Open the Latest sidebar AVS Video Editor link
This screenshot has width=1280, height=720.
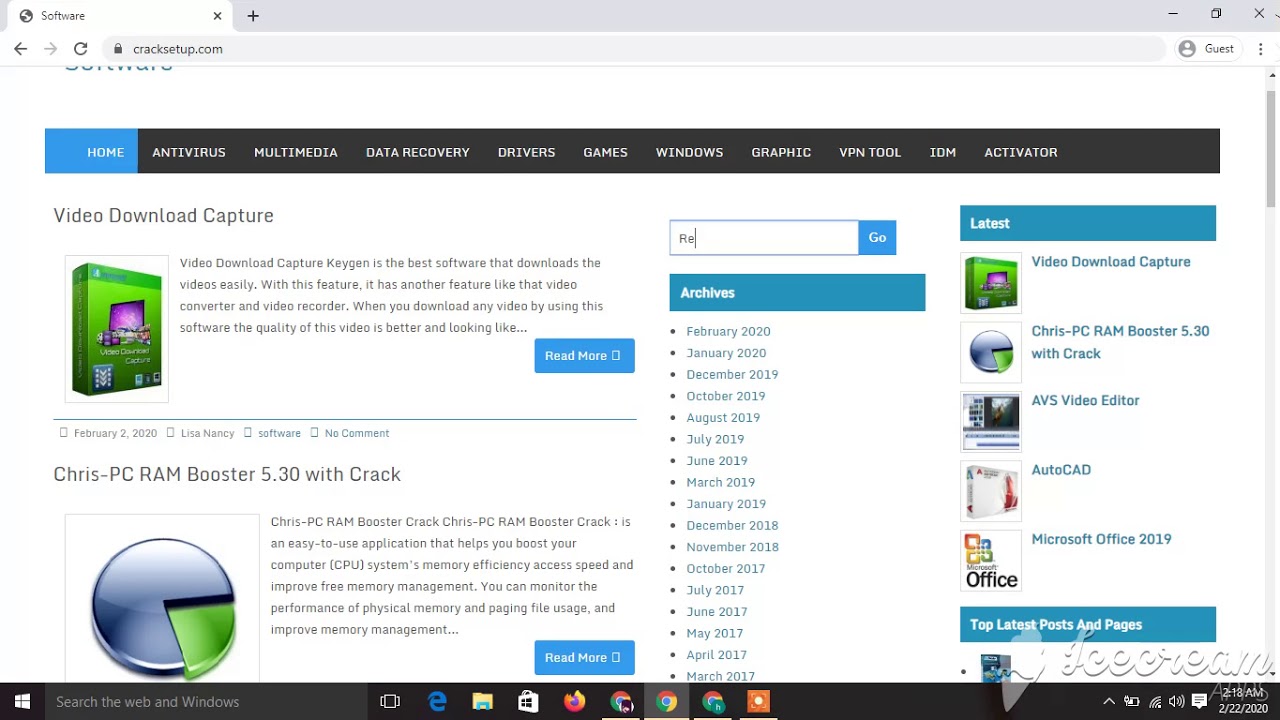[x=1085, y=400]
